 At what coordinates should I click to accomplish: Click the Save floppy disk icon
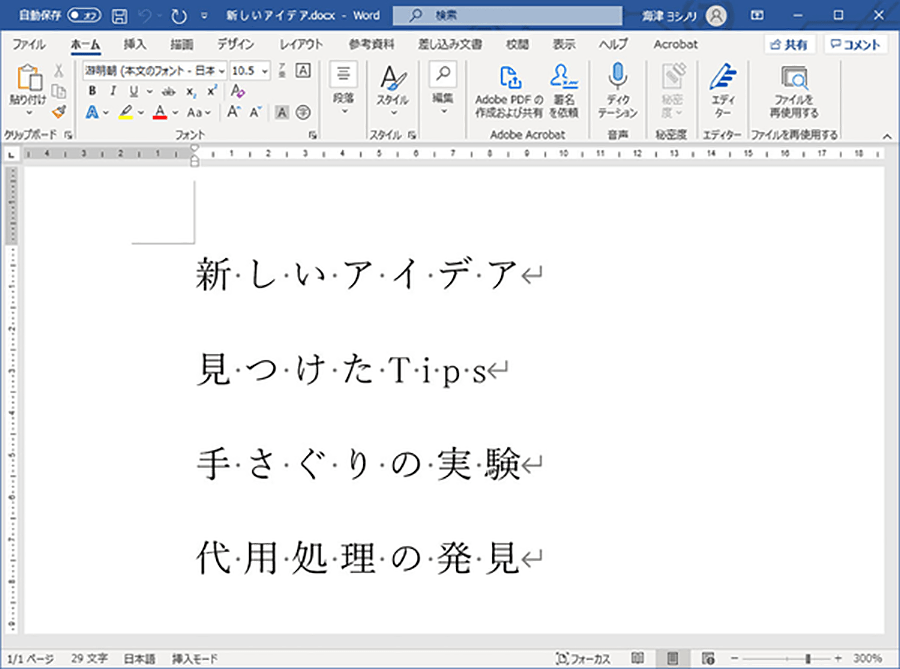pyautogui.click(x=119, y=16)
